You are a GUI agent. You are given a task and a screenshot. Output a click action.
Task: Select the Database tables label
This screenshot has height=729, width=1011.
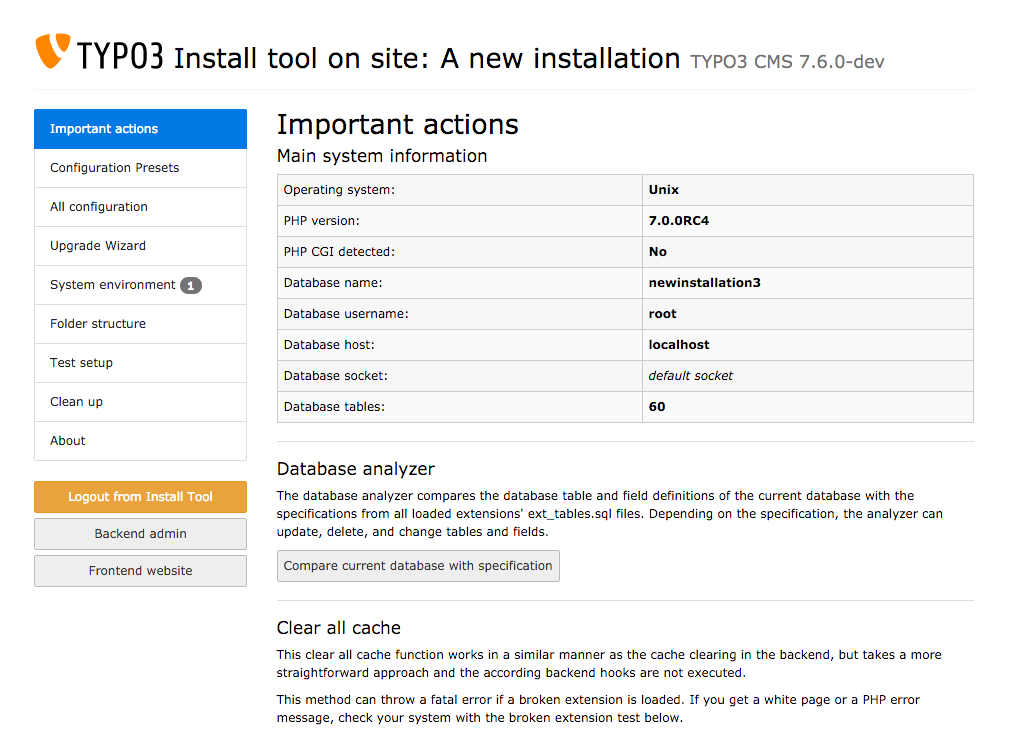point(334,407)
